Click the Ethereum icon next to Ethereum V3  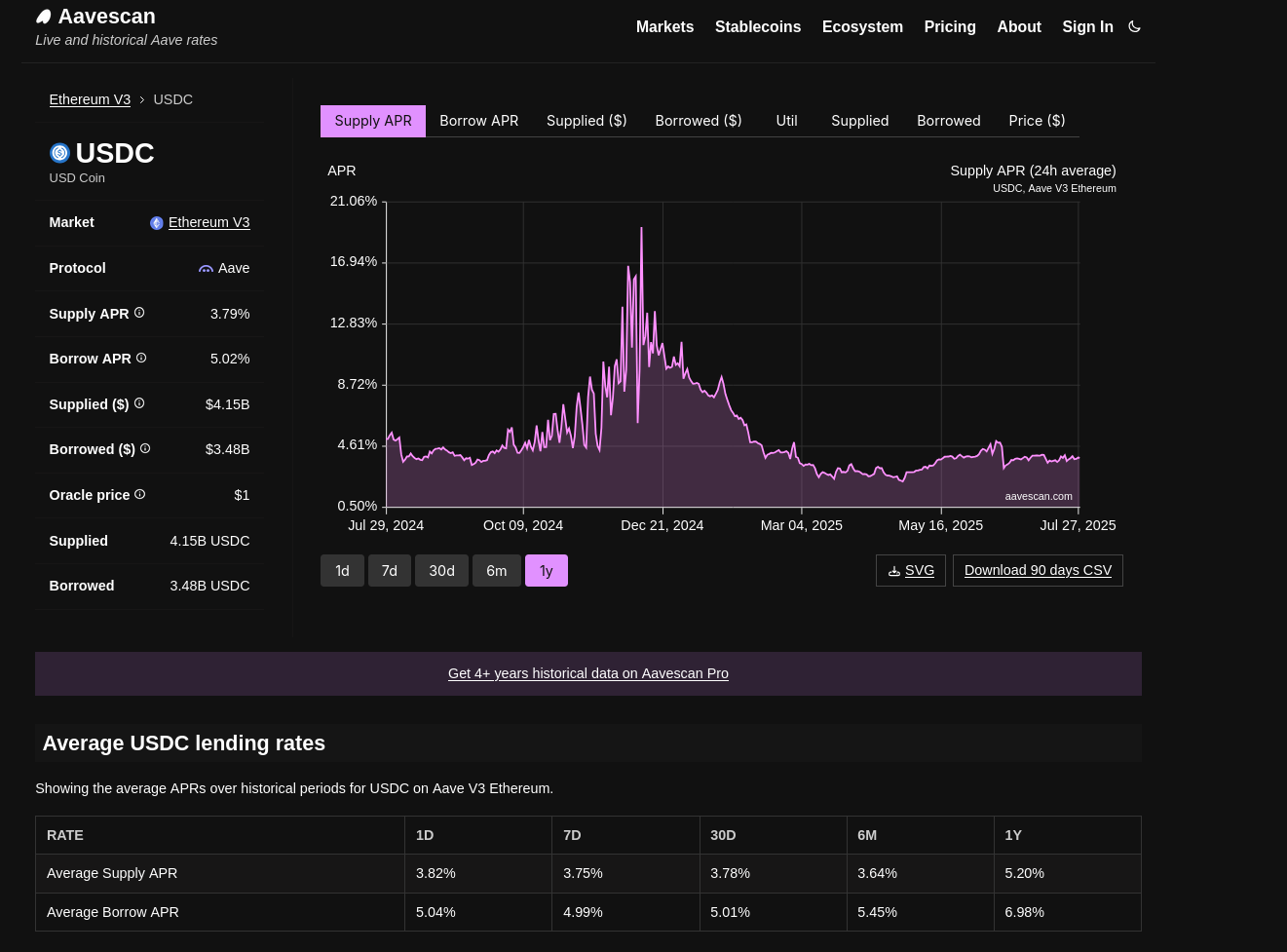point(157,223)
